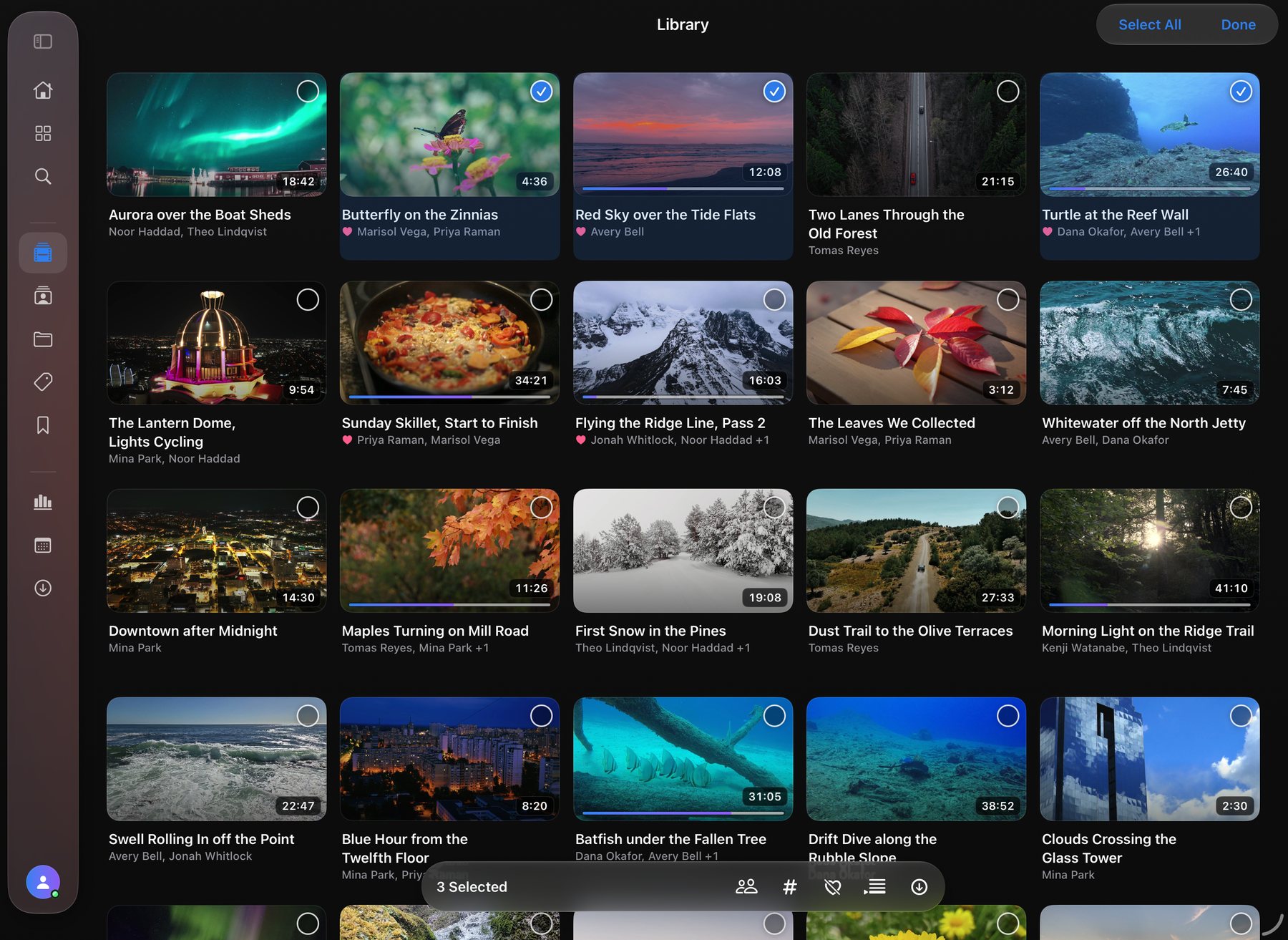Click 'Swell Rolling In off the Point' title
The height and width of the screenshot is (940, 1288).
tap(201, 839)
